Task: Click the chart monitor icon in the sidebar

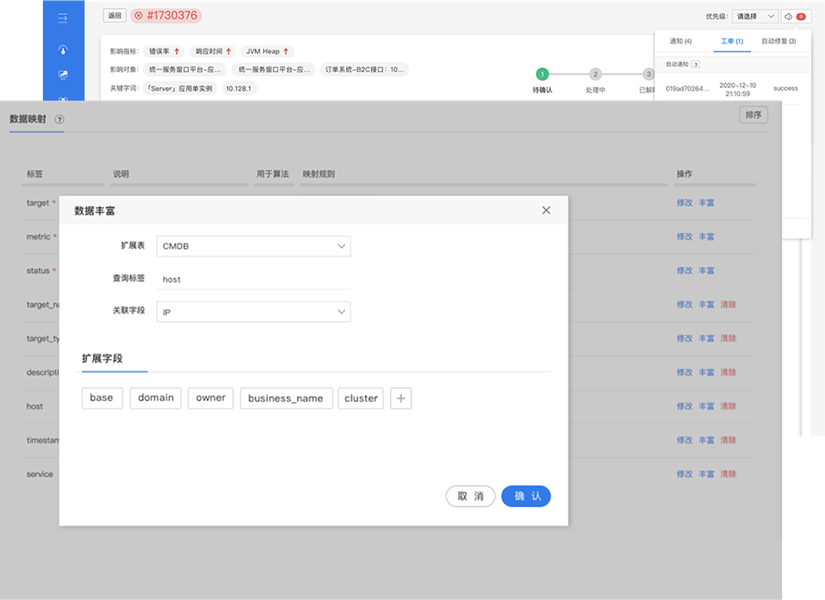Action: (x=63, y=75)
